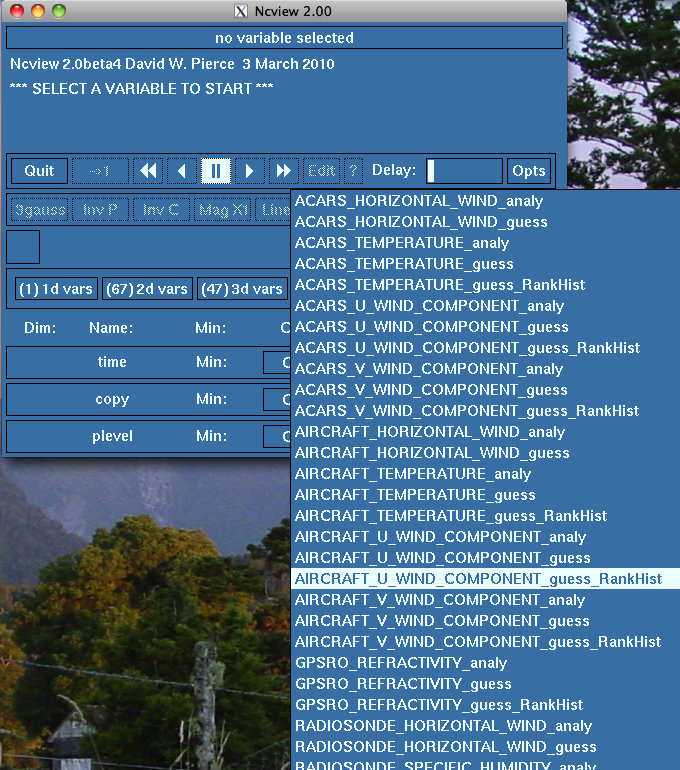Click the 3gauss colormap button
The image size is (680, 770).
coord(40,210)
